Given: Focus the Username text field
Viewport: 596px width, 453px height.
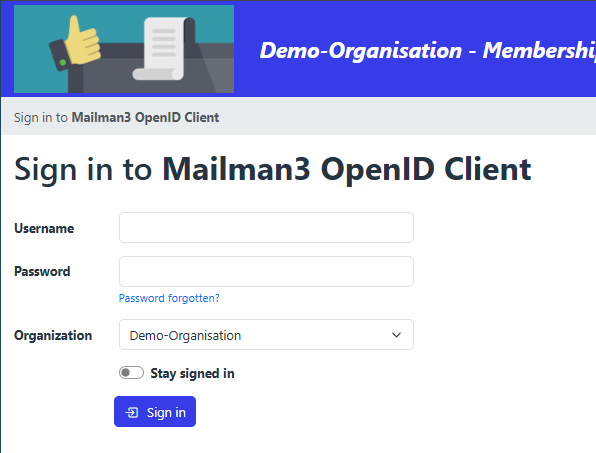Looking at the screenshot, I should [266, 228].
